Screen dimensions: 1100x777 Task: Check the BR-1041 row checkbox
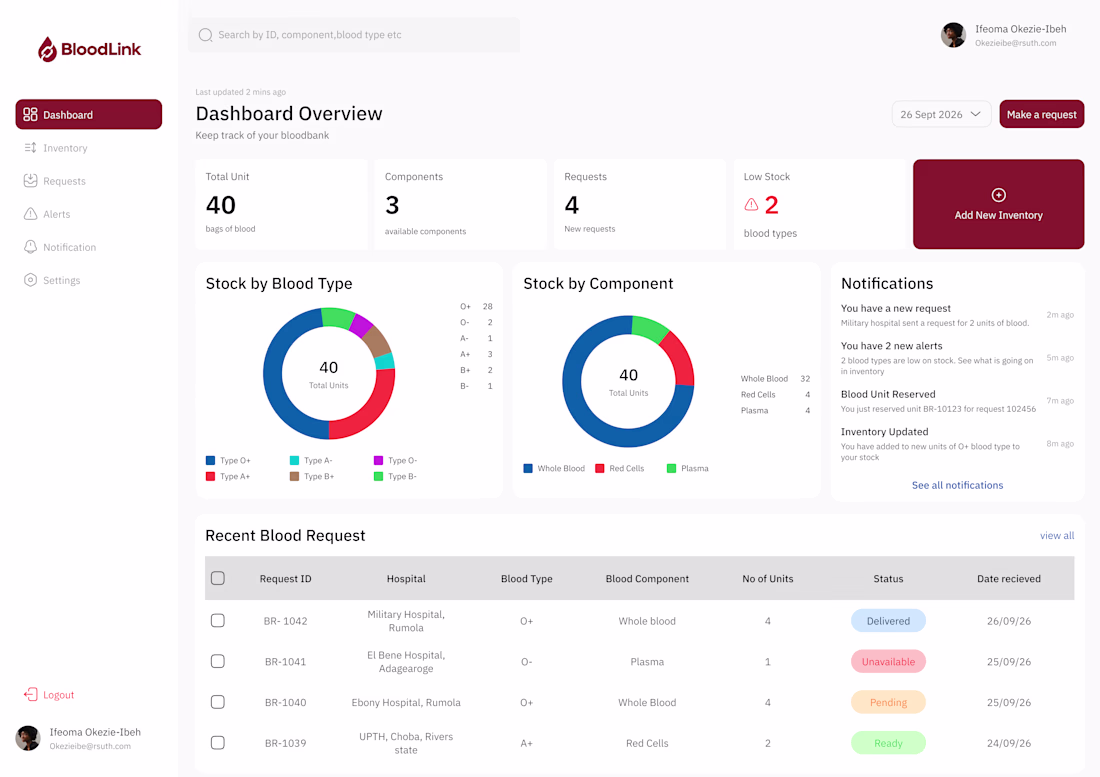click(218, 661)
